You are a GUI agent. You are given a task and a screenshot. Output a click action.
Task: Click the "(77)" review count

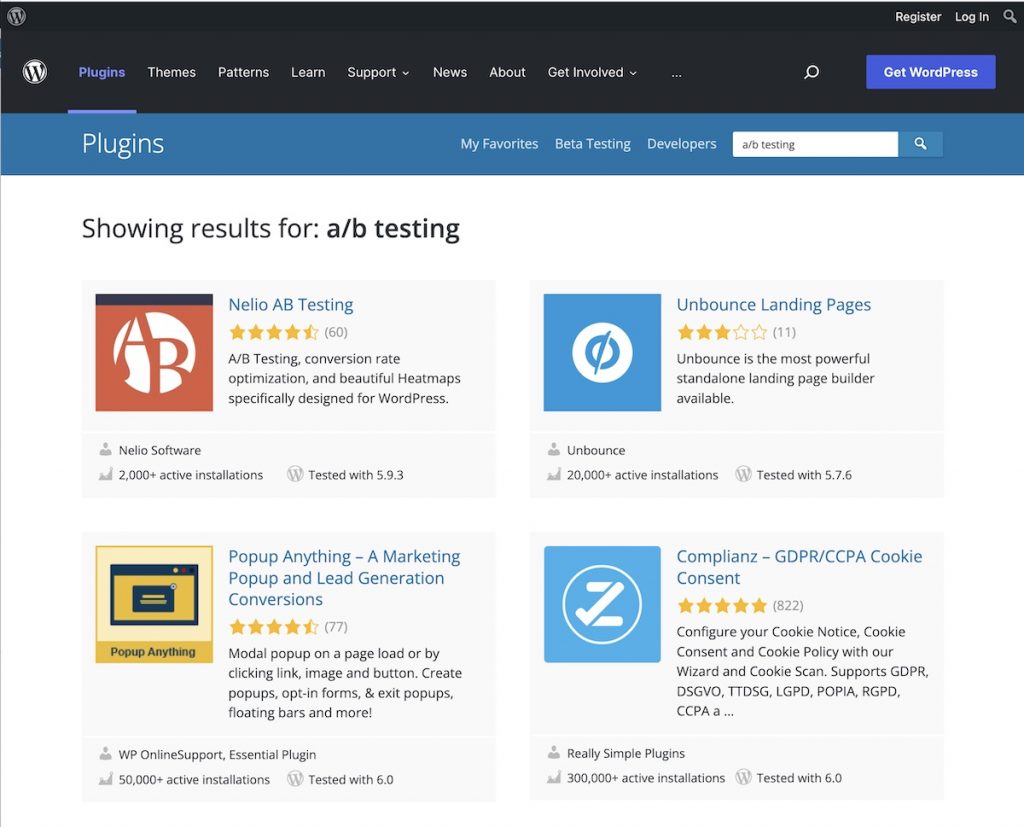336,627
